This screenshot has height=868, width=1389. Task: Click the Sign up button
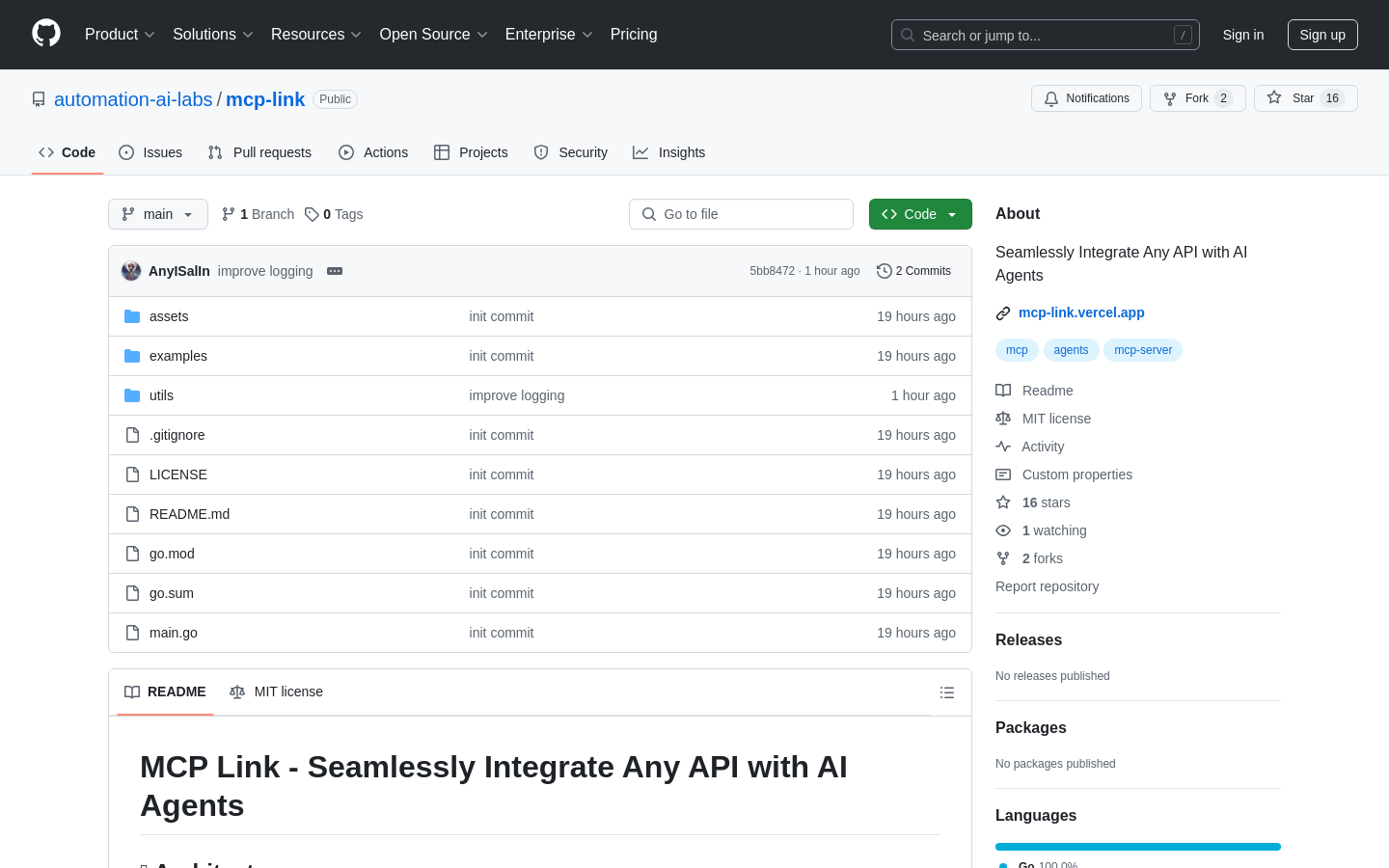click(1322, 35)
